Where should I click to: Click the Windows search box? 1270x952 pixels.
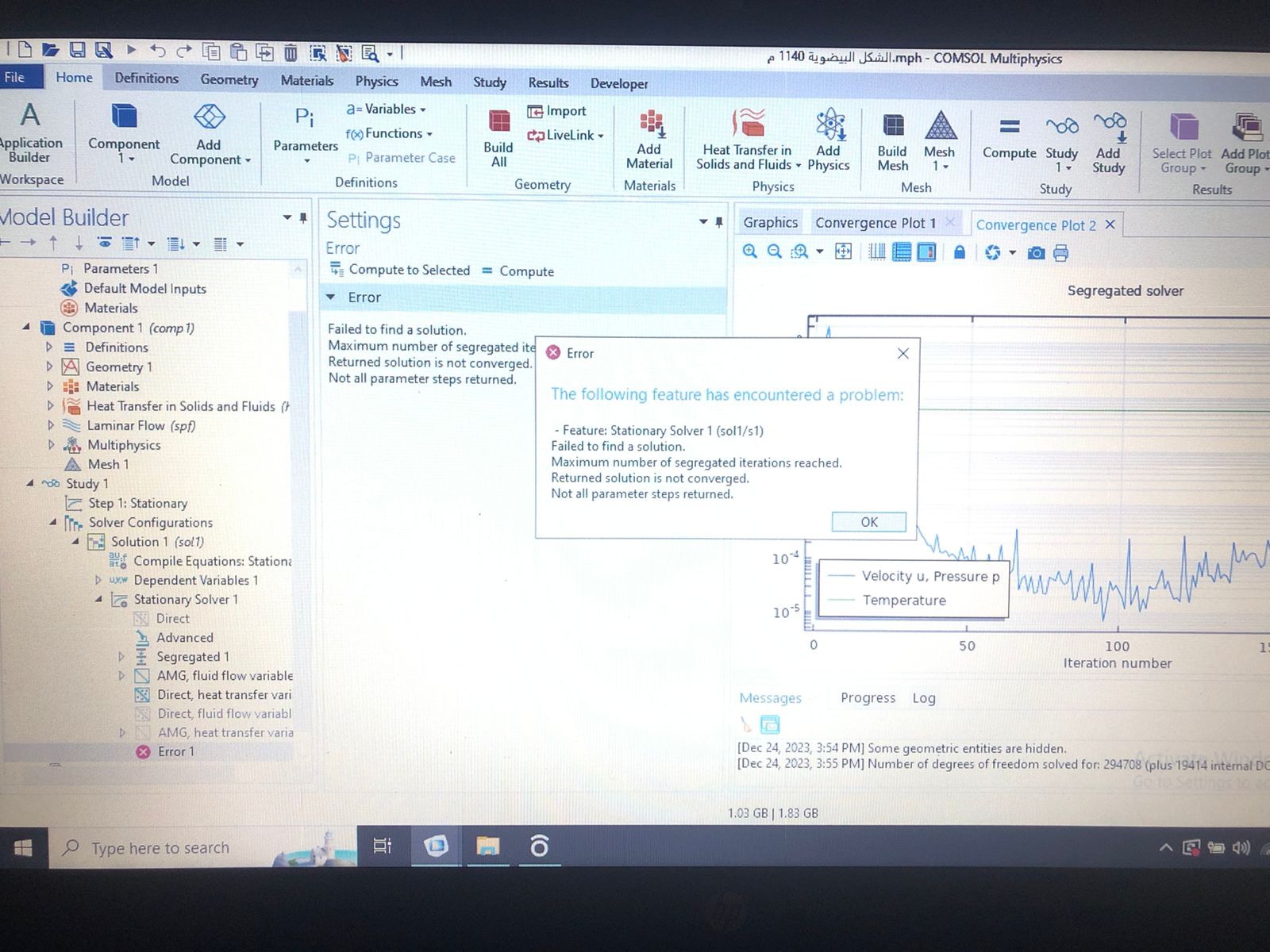coord(160,848)
